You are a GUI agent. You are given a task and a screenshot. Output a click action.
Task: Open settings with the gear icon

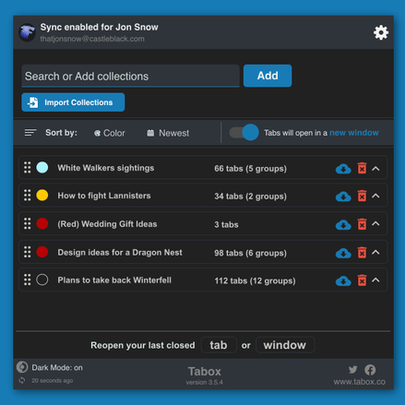[381, 33]
